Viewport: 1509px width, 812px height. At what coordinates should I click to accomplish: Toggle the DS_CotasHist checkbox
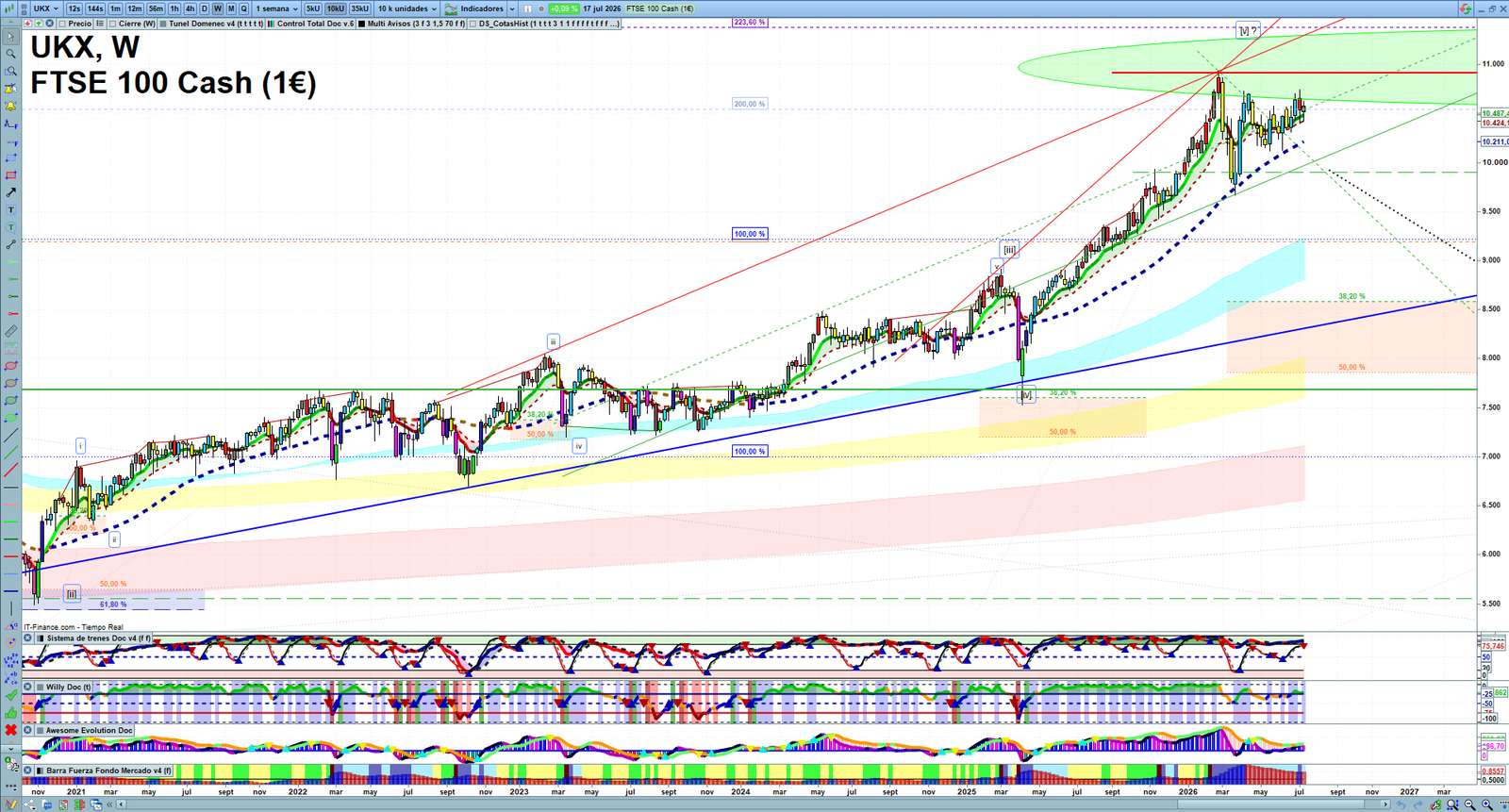[x=473, y=24]
